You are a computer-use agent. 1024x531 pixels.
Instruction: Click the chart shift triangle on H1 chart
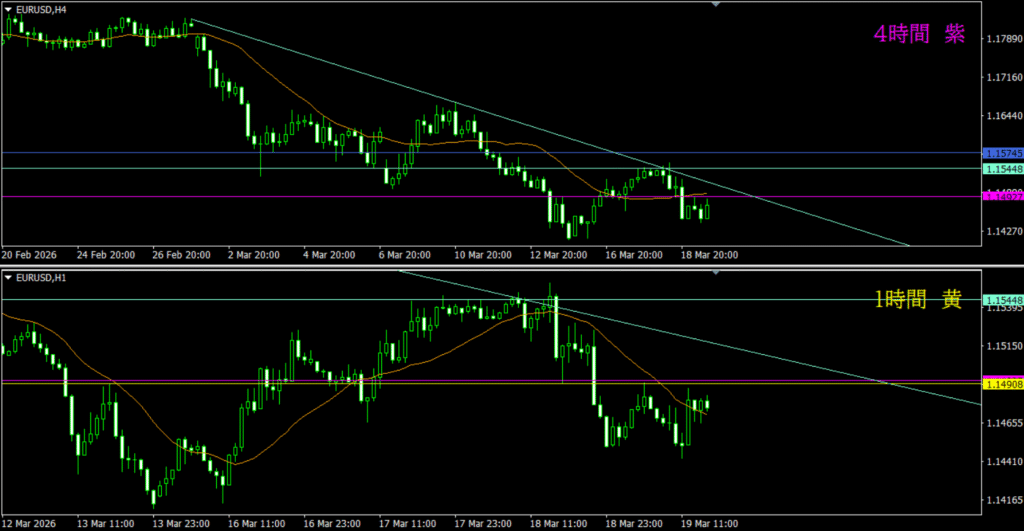(x=715, y=272)
